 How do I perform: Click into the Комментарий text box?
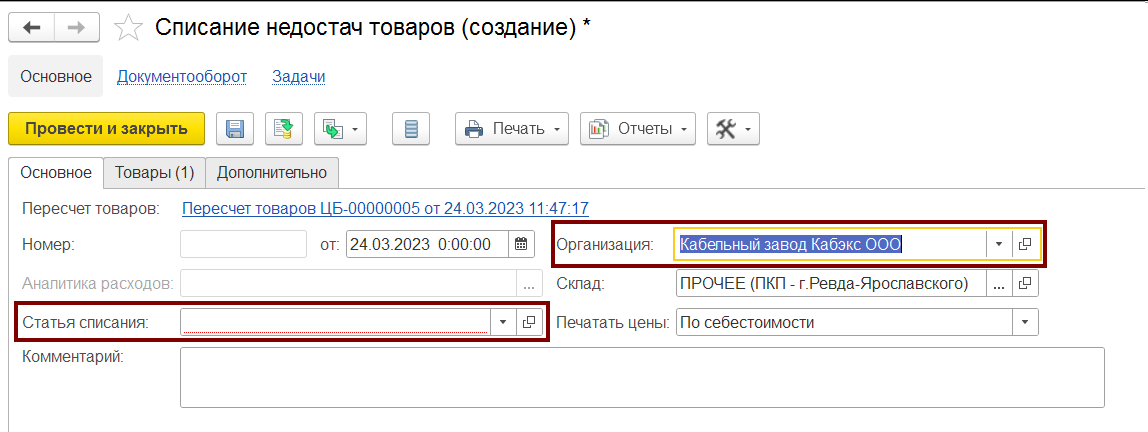click(642, 377)
